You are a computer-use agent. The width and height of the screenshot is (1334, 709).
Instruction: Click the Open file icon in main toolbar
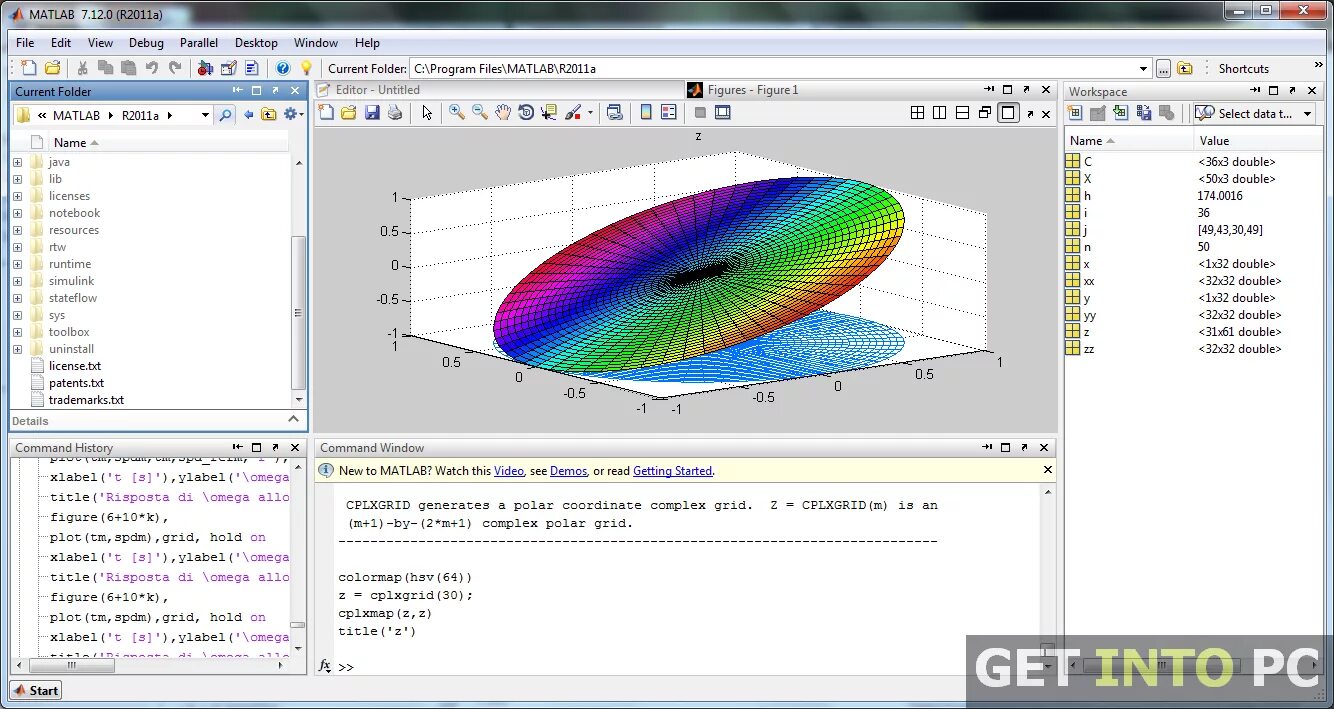(52, 68)
